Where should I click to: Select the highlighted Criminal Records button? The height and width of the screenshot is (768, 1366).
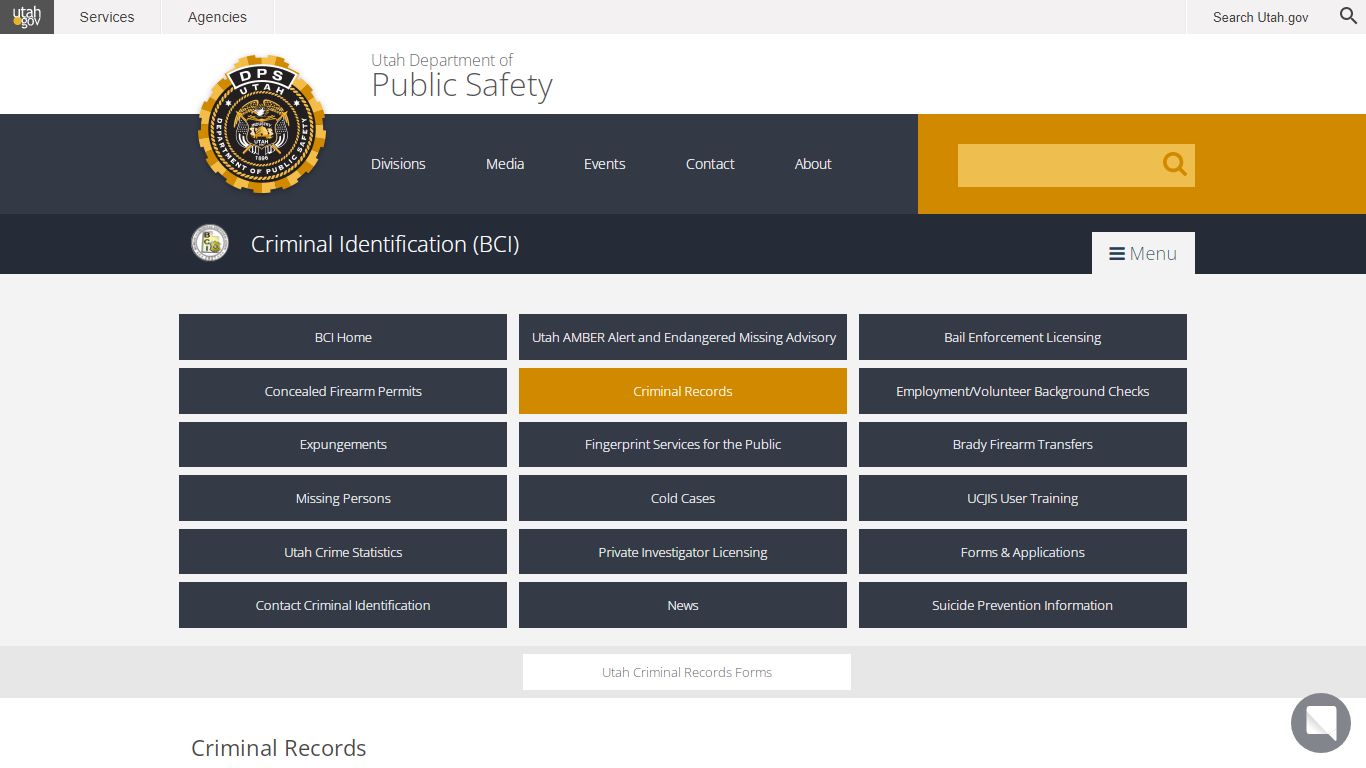click(683, 391)
